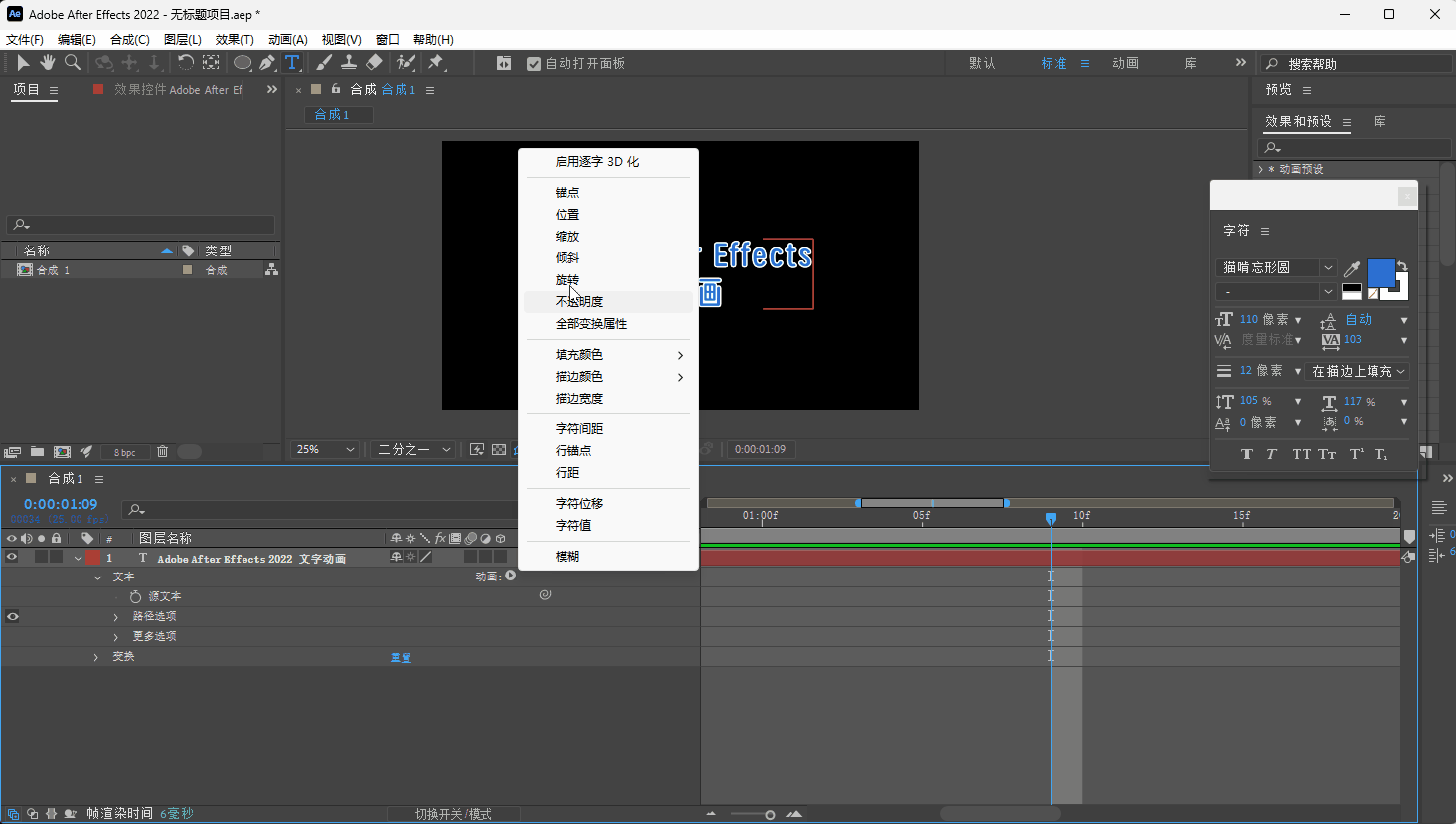This screenshot has height=824, width=1456.
Task: Create new composition icon in Project panel
Action: (62, 451)
